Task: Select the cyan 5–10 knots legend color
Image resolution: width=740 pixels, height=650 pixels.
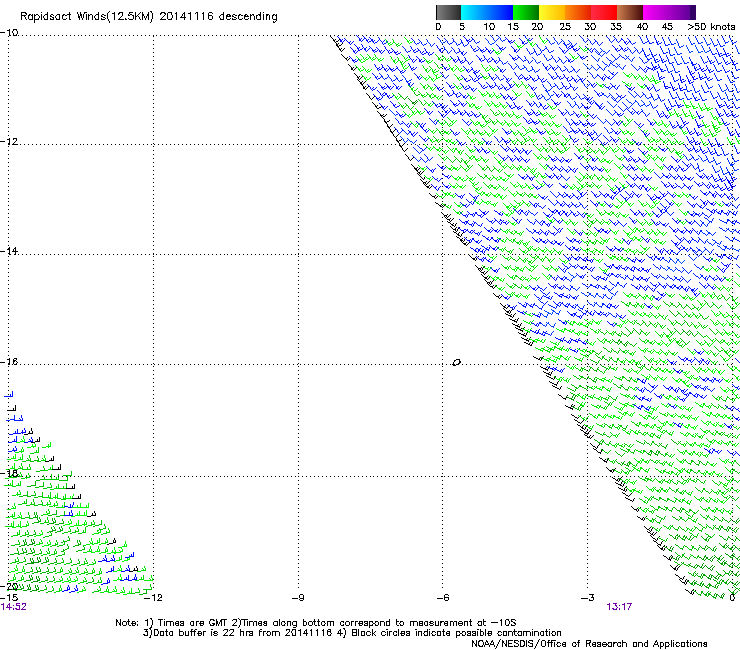Action: point(474,12)
